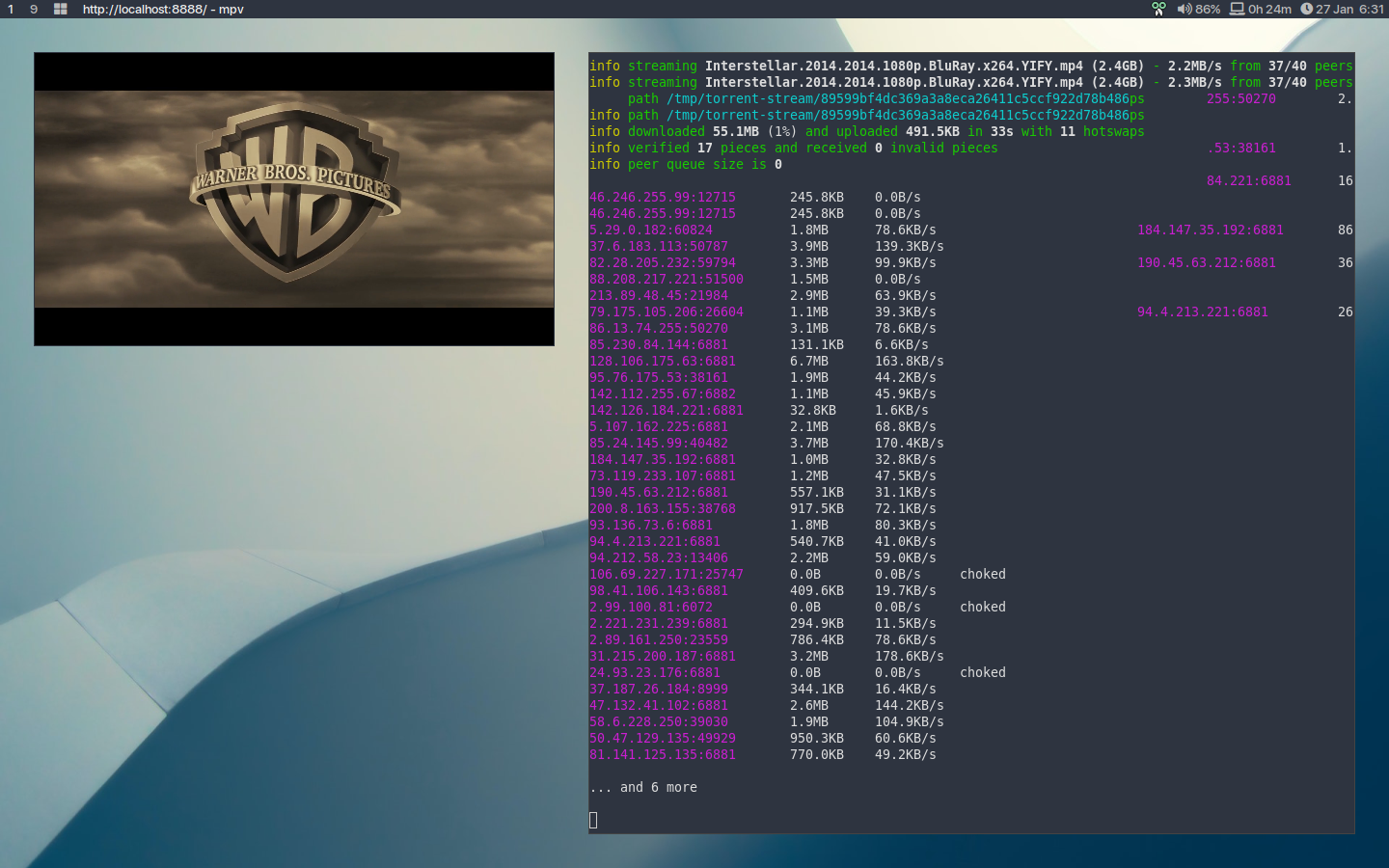Image resolution: width=1389 pixels, height=868 pixels.
Task: Switch to workspace 9 in the top bar
Action: pyautogui.click(x=34, y=9)
